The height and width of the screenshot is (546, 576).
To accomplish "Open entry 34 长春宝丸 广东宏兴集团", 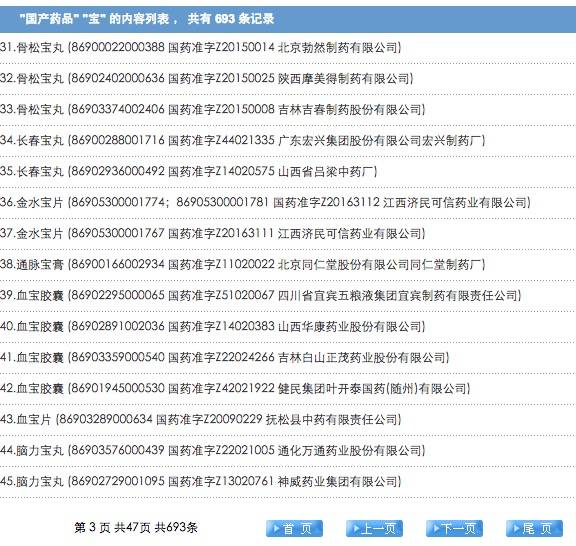I will (243, 140).
